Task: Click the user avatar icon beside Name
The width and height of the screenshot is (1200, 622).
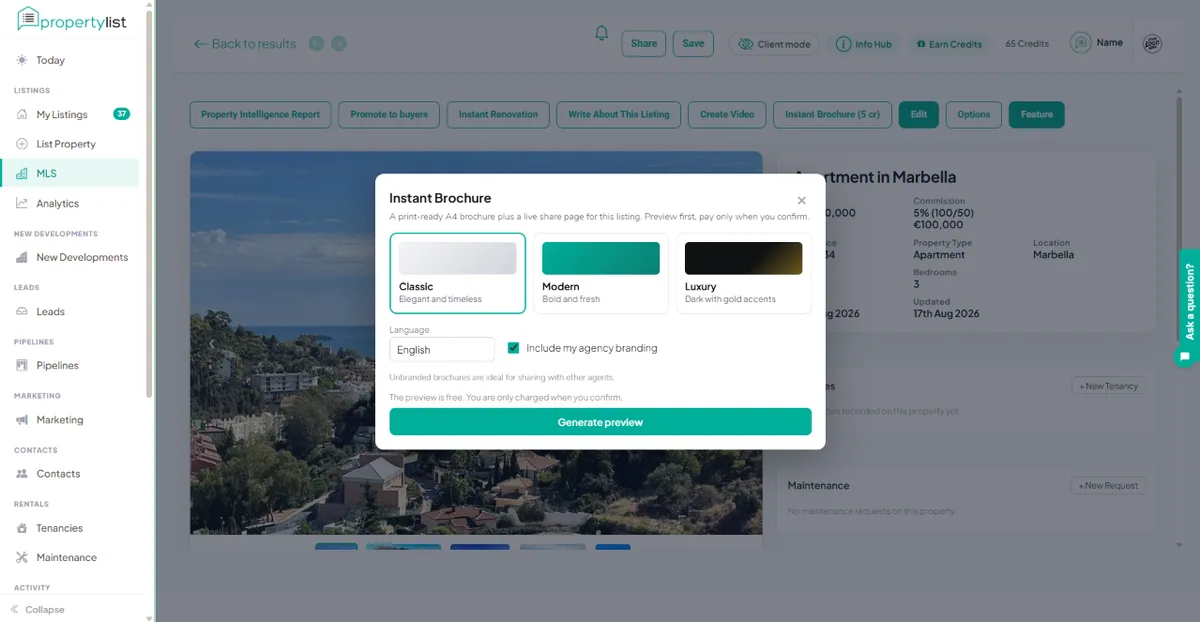Action: tap(1080, 43)
